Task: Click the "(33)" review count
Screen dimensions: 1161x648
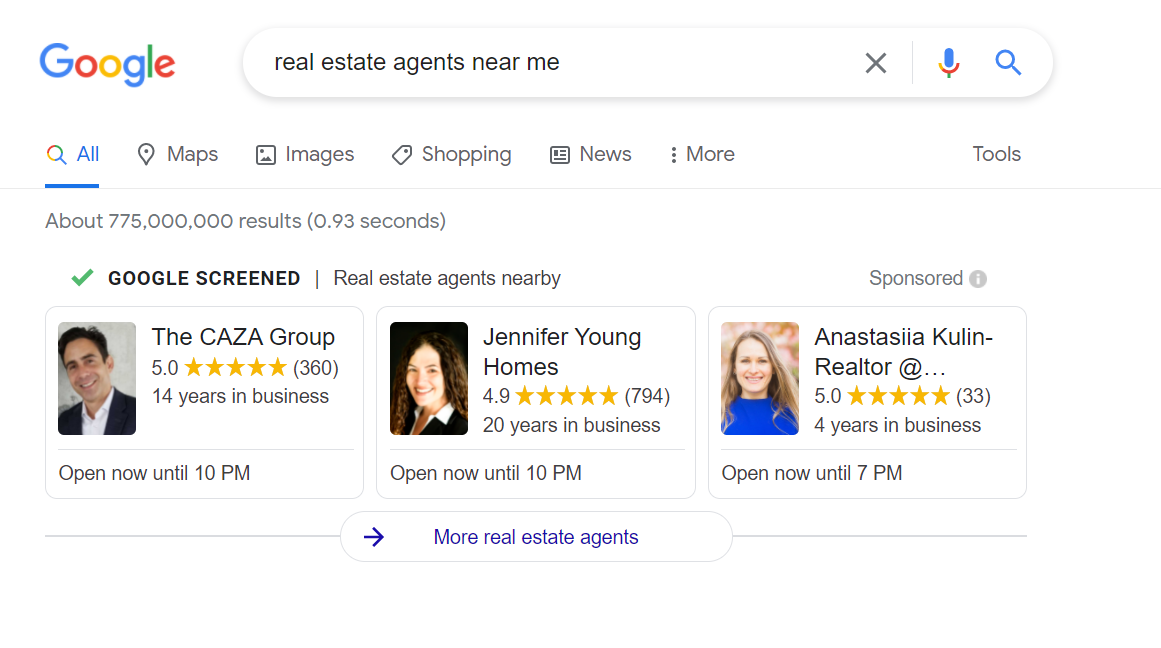Action: 973,396
